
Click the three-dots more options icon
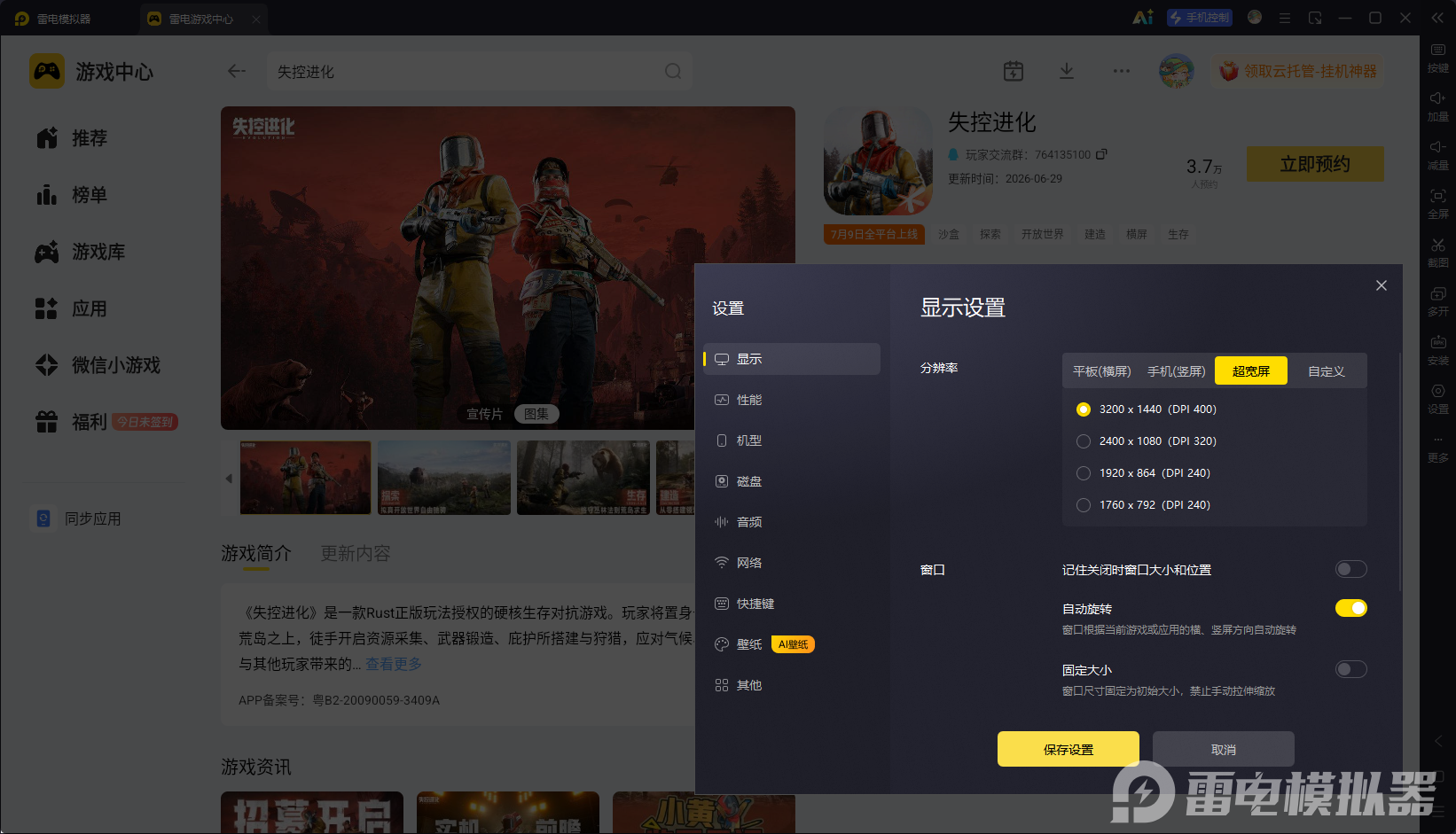(x=1122, y=71)
